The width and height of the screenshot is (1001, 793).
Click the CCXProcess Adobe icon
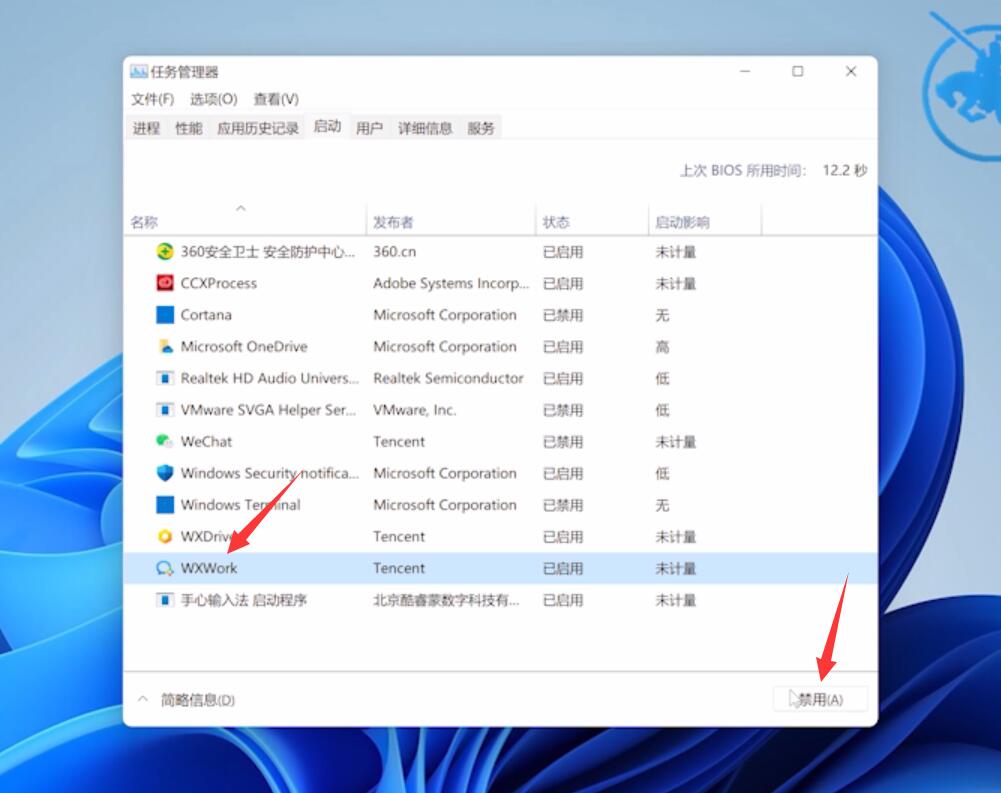tap(165, 283)
